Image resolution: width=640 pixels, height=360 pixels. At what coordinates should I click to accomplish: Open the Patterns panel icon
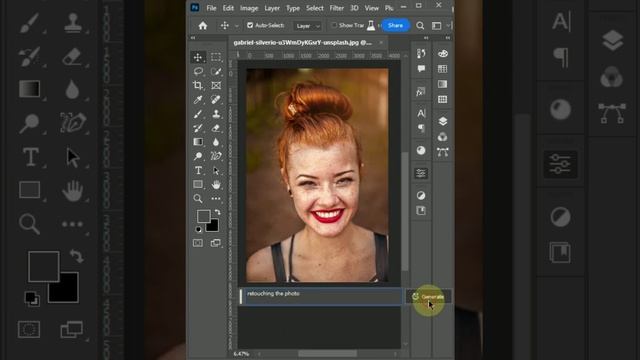[x=442, y=99]
